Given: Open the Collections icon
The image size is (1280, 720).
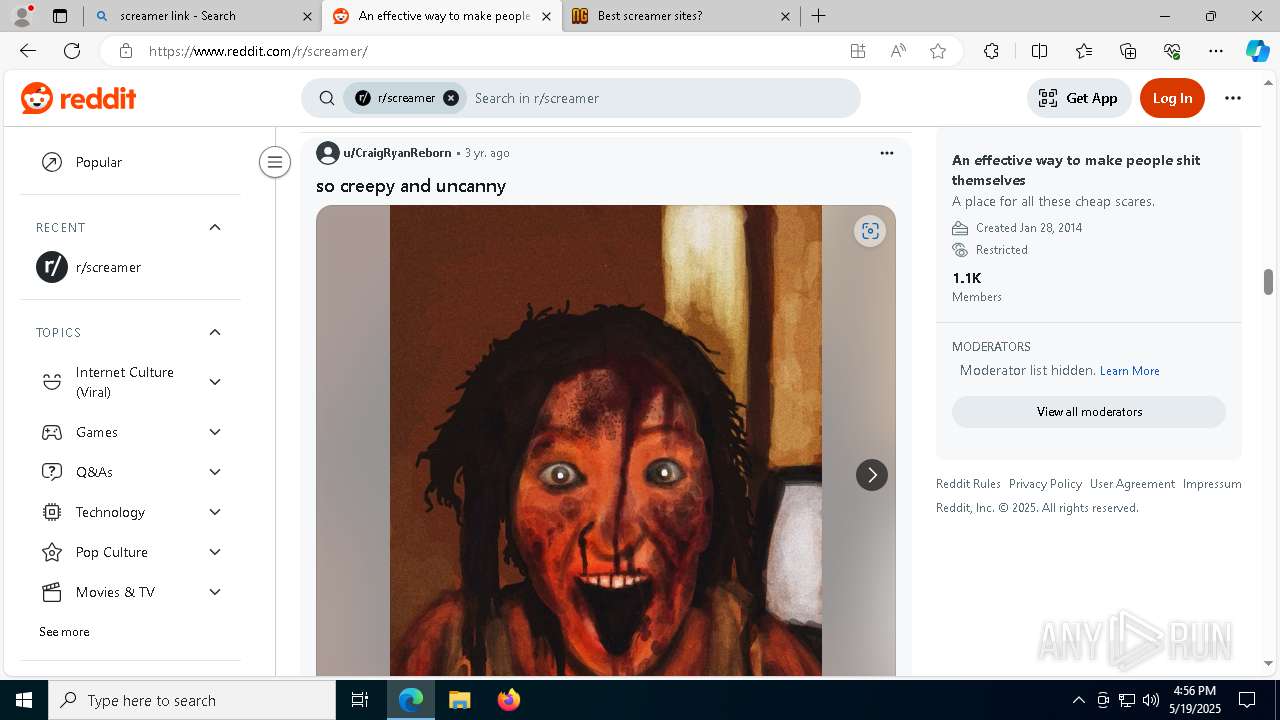Looking at the screenshot, I should point(1128,51).
